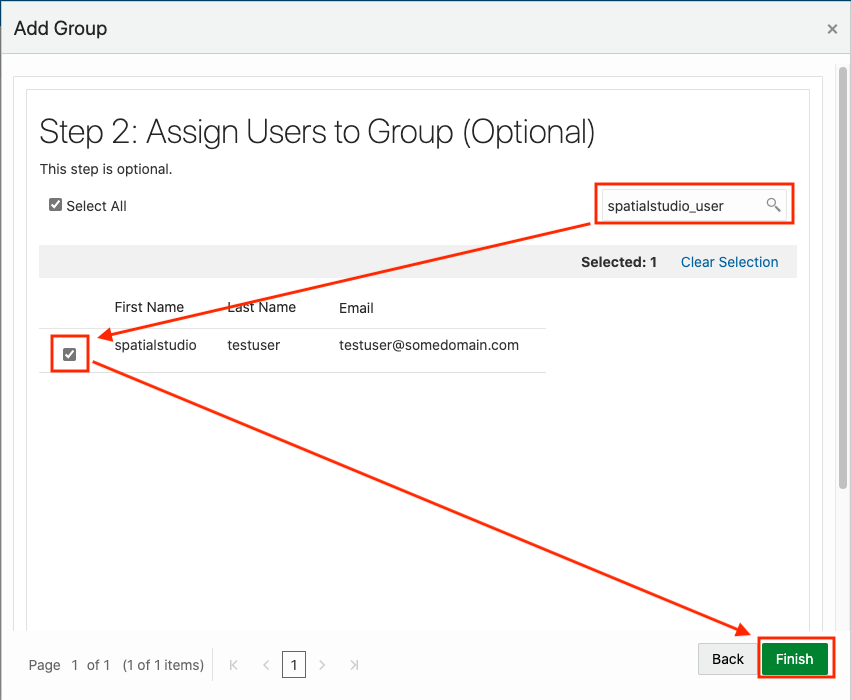Go to first page arrow icon
The image size is (851, 700).
coord(233,665)
